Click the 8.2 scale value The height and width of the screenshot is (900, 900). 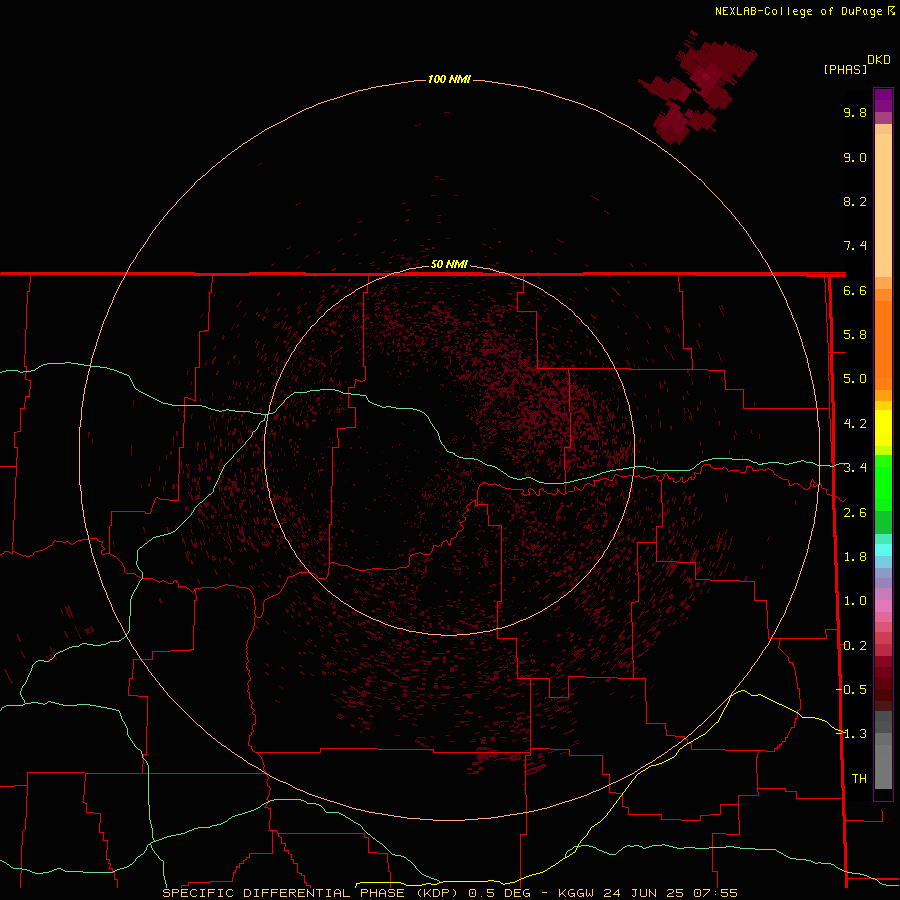(x=855, y=201)
